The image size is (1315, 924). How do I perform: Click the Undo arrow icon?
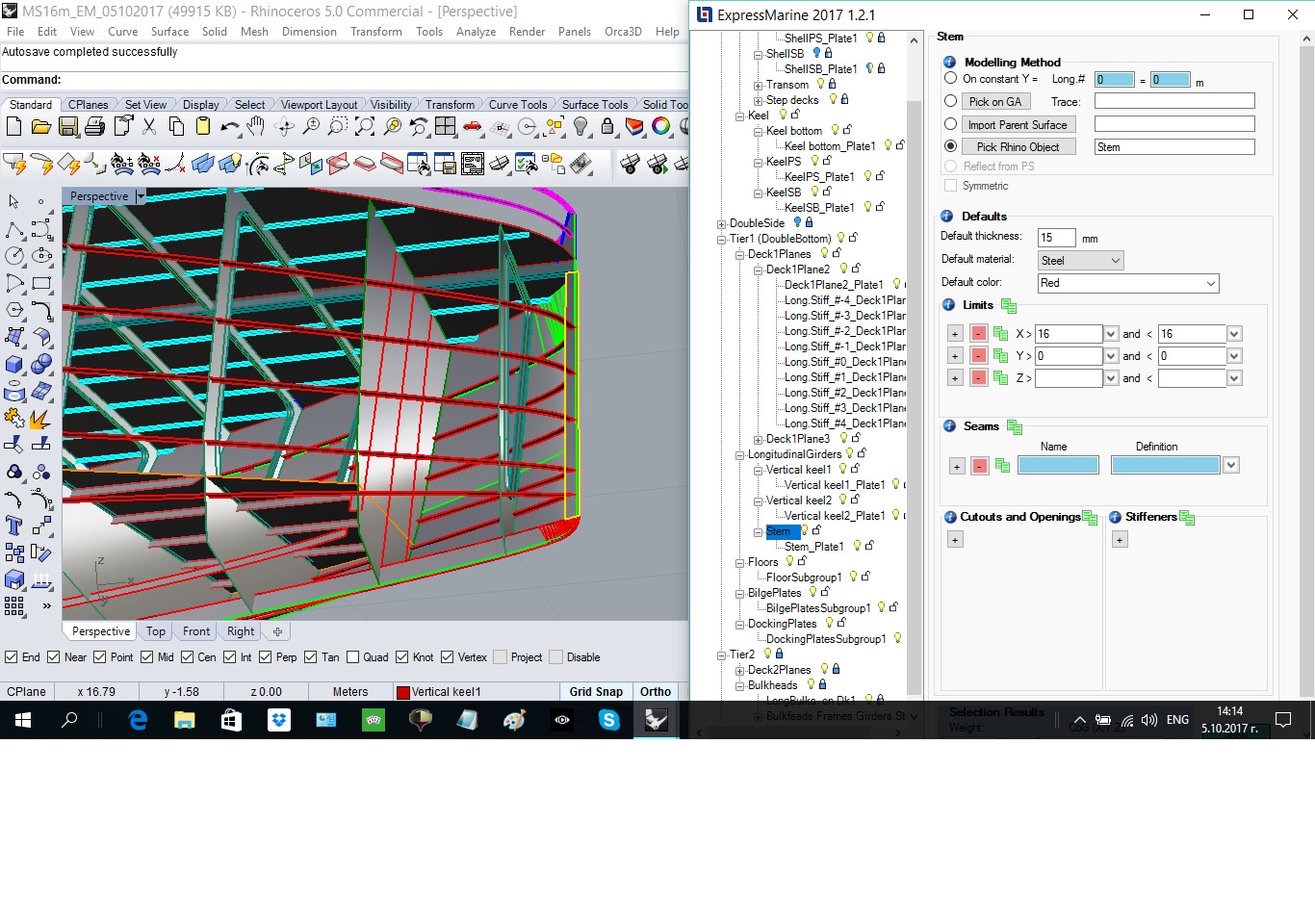(229, 127)
